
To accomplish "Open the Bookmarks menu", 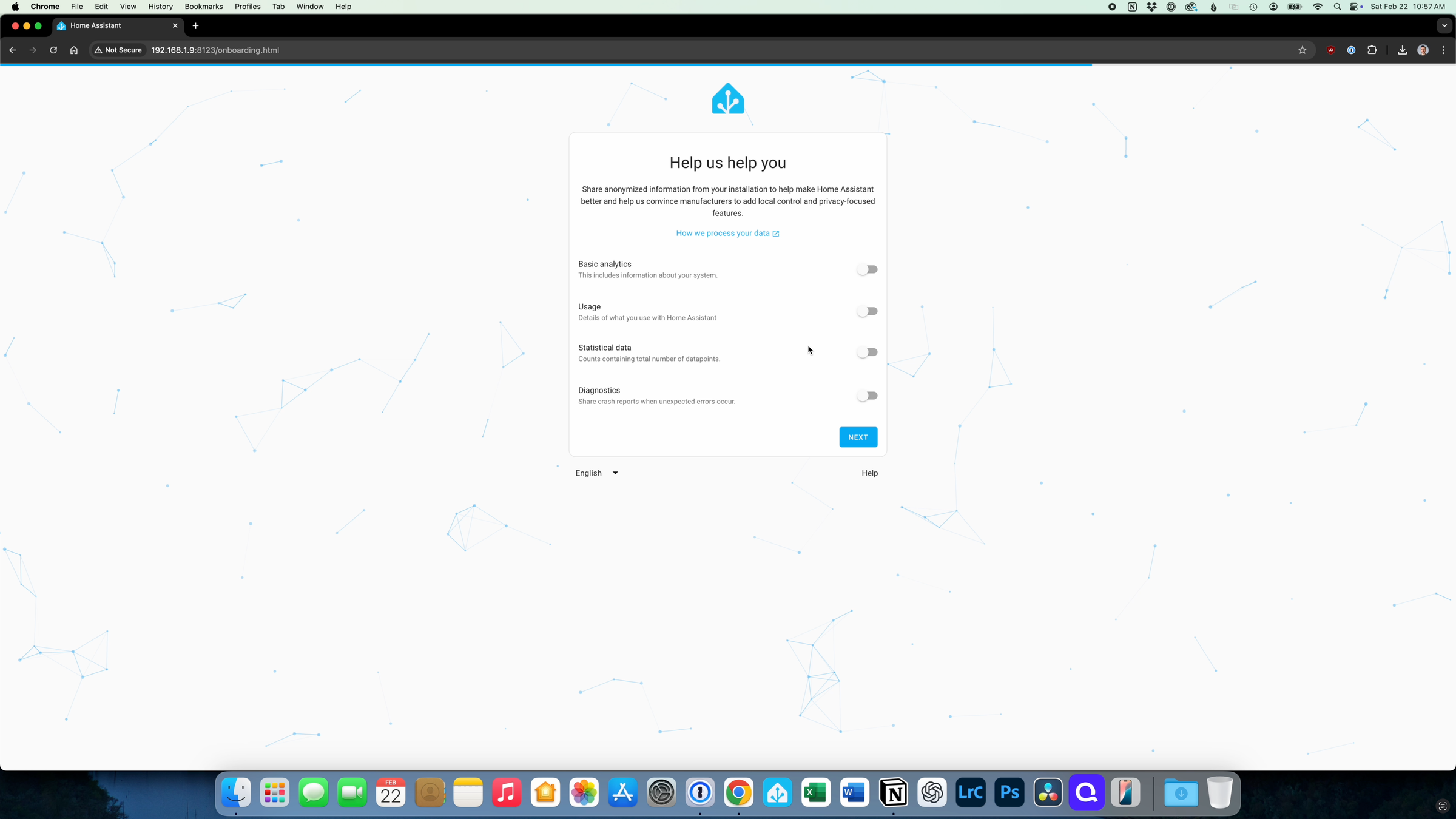I will point(203,7).
